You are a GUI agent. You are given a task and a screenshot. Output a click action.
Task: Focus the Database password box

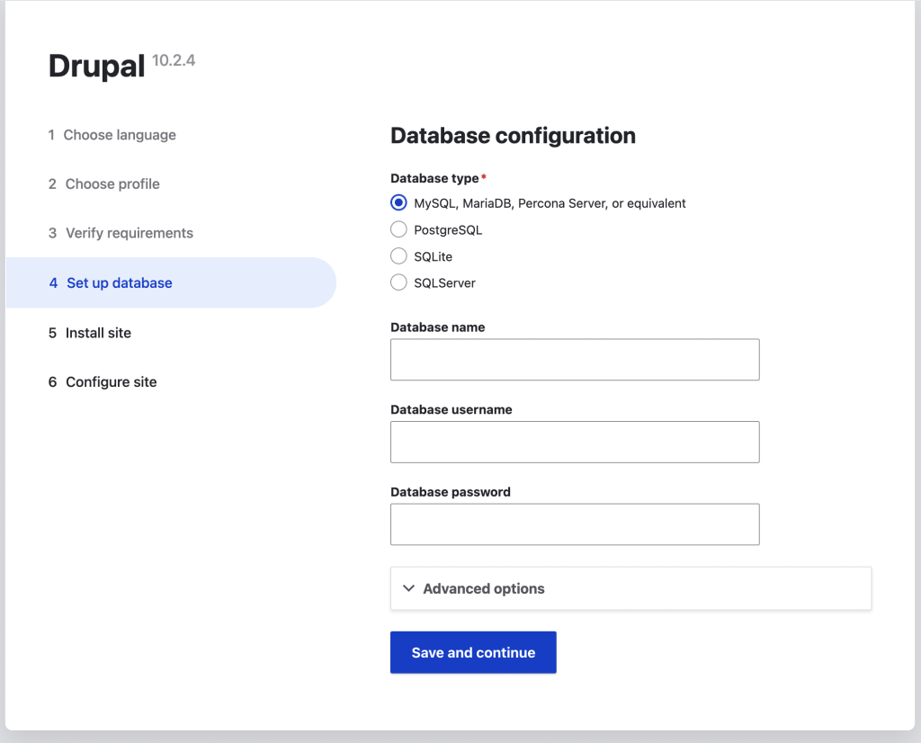point(575,524)
